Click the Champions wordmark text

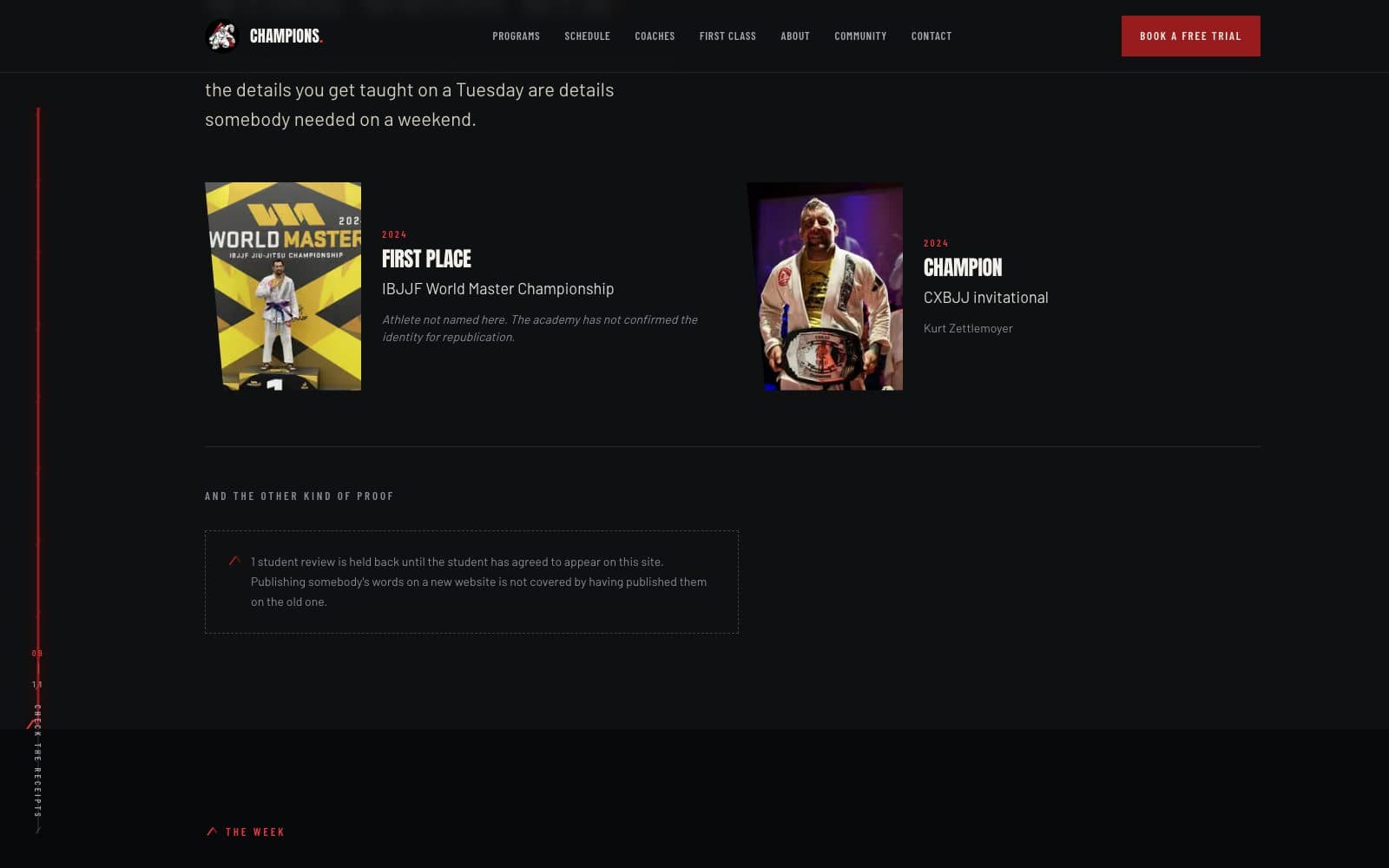[286, 36]
